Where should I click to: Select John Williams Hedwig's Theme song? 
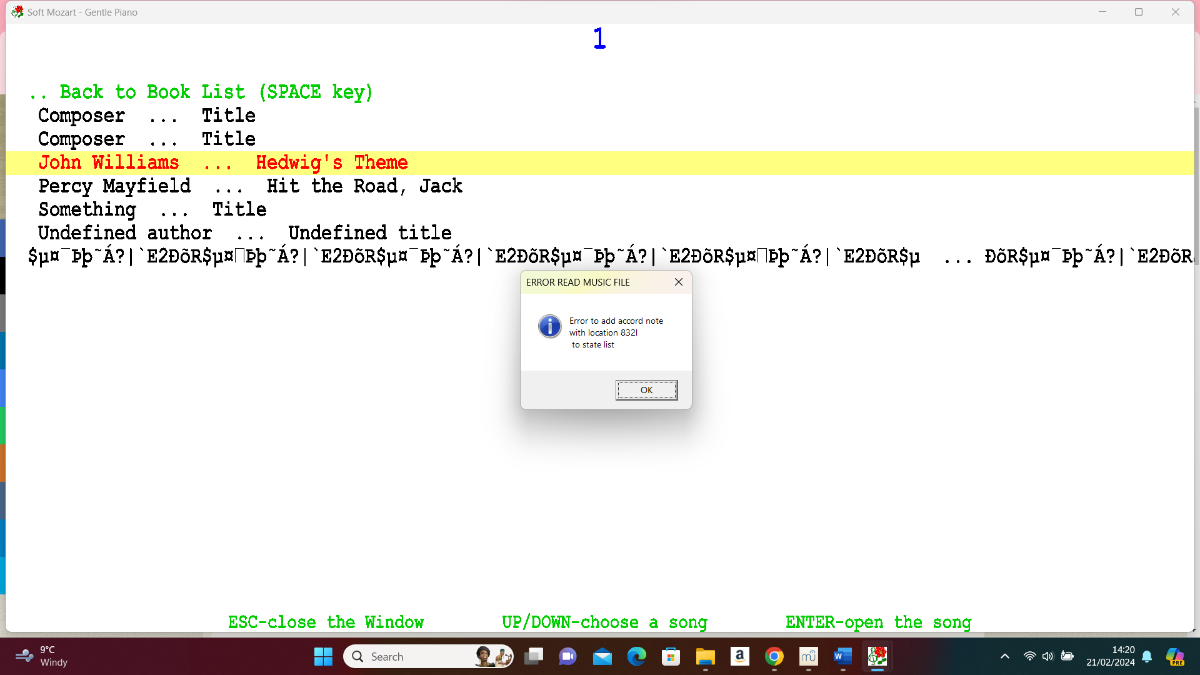point(600,163)
